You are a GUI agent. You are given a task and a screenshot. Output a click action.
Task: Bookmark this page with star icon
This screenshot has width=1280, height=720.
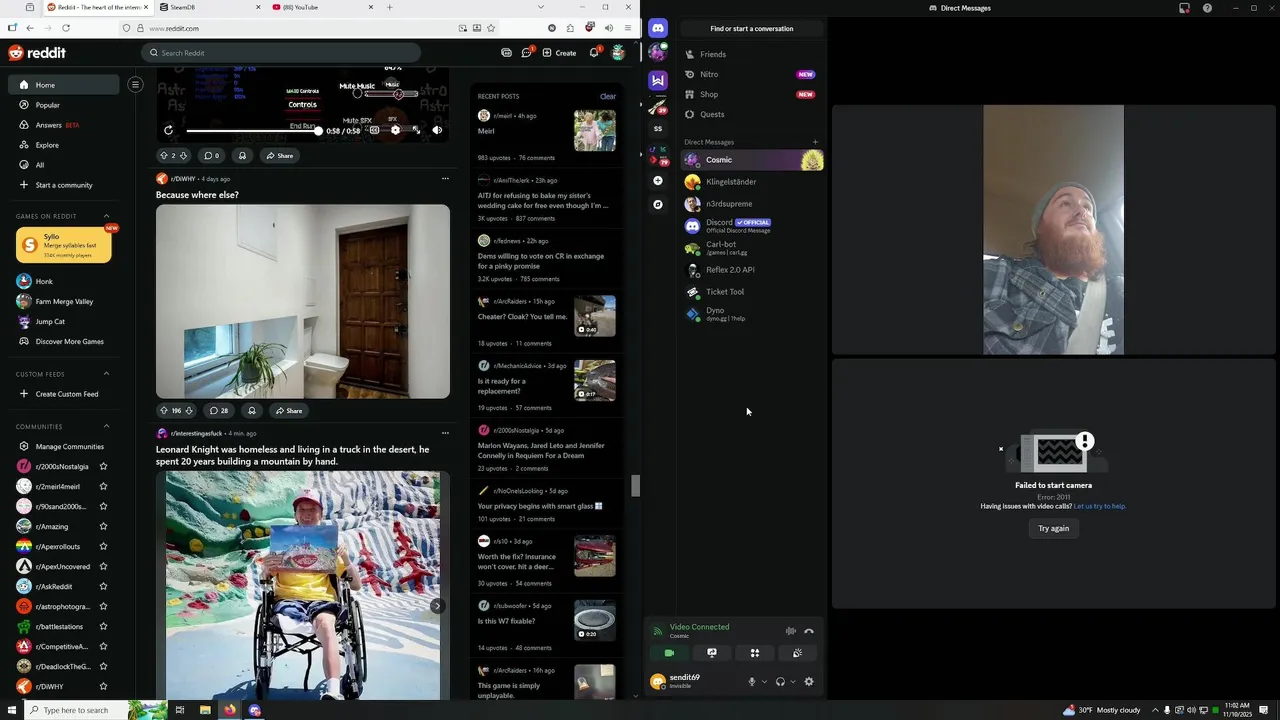(x=491, y=28)
